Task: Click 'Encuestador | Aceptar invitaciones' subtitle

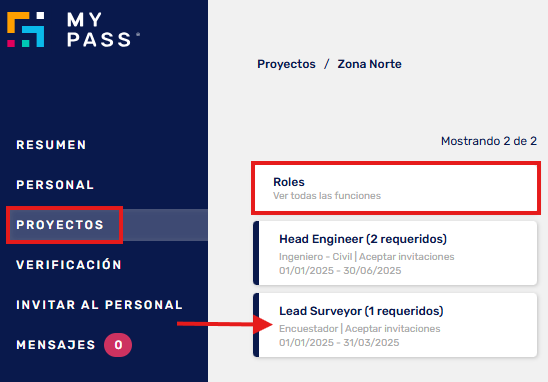Action: [360, 329]
